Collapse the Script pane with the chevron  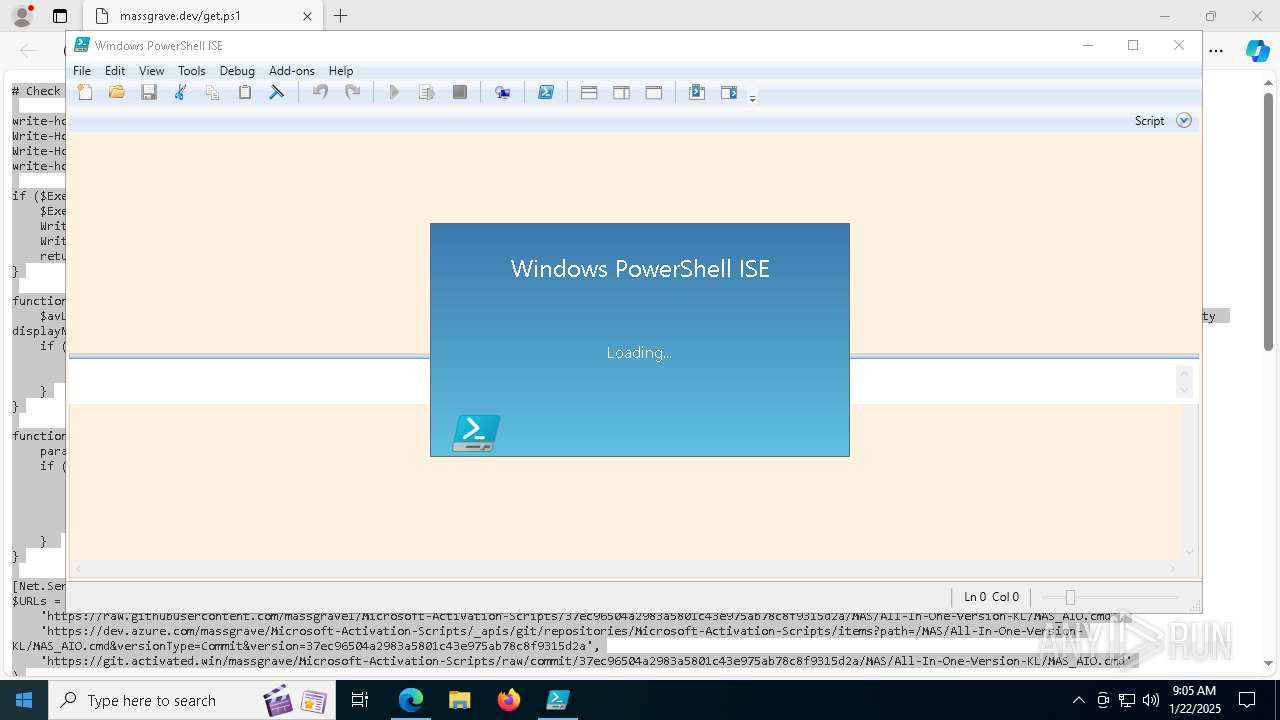tap(1184, 120)
